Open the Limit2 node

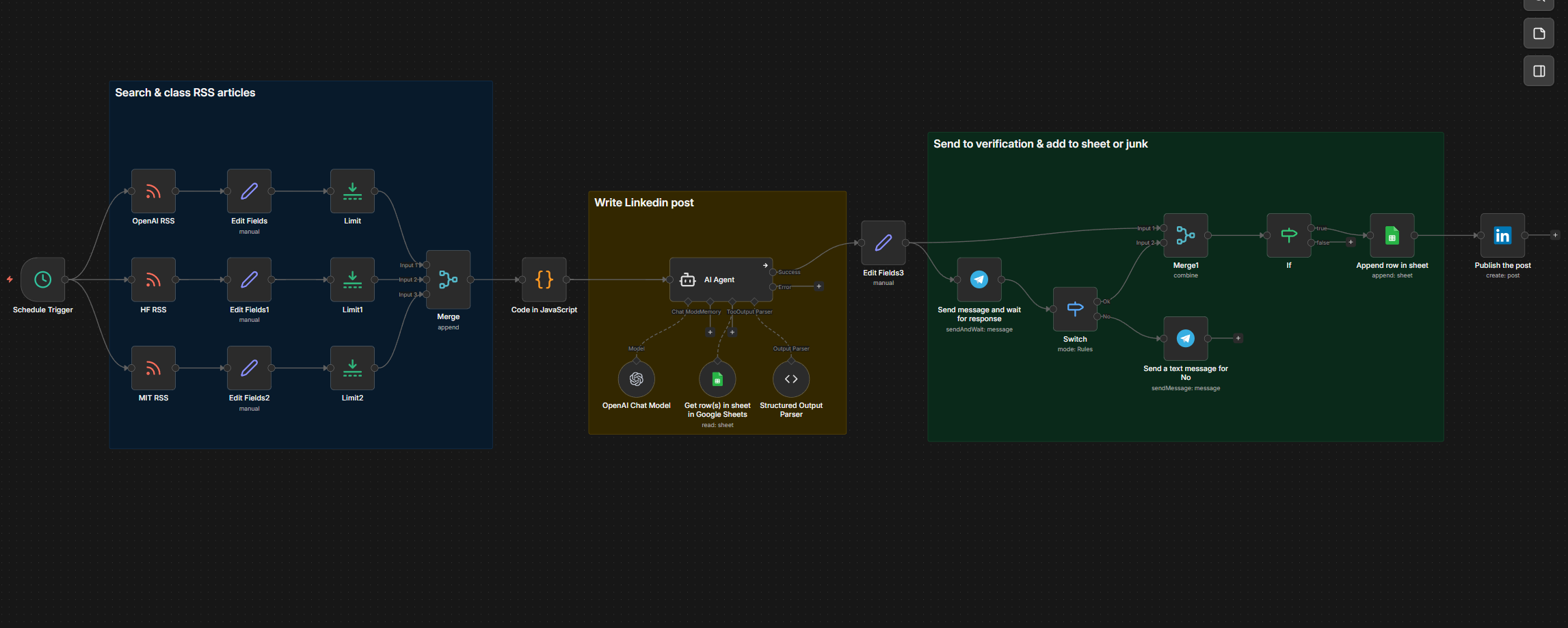352,368
